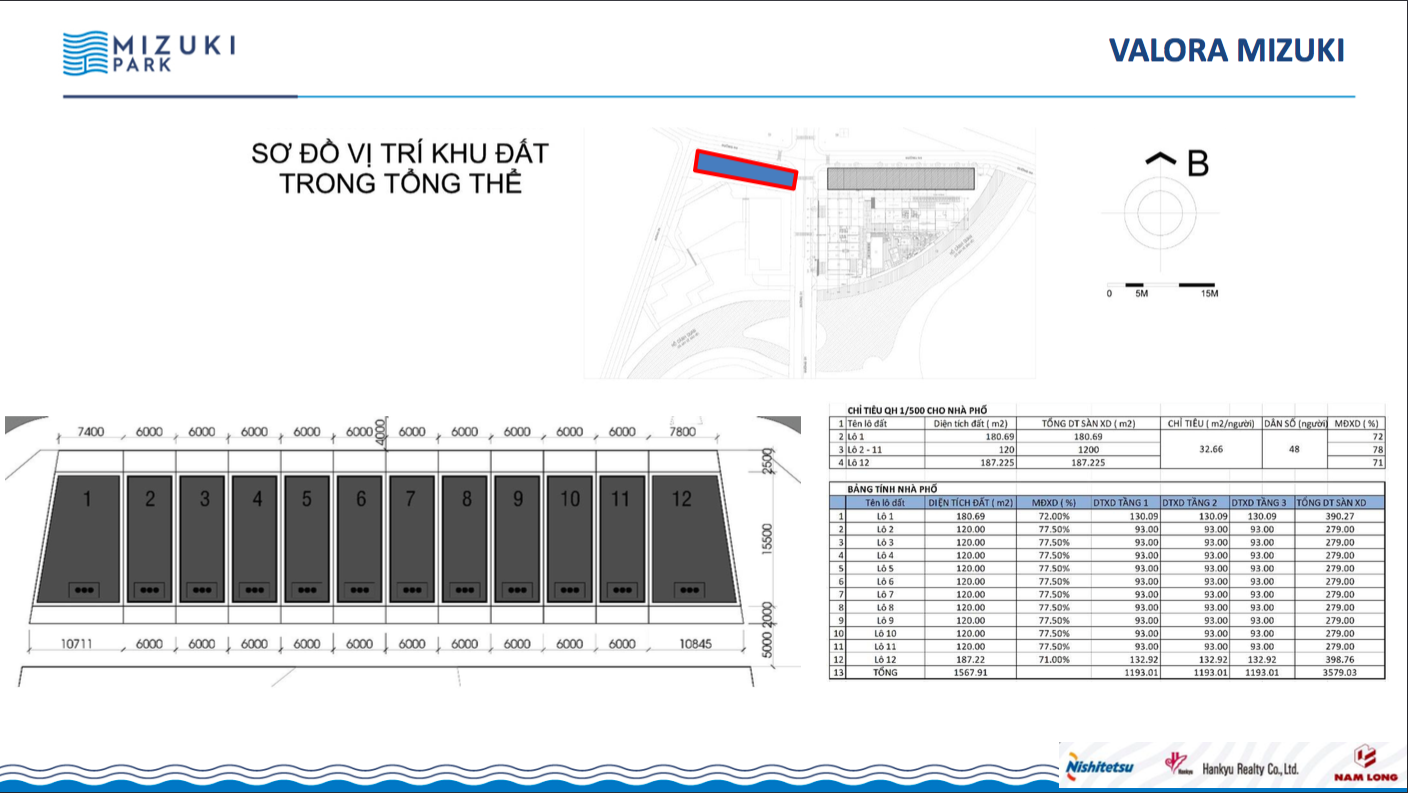Click the 71.00% density cell
The height and width of the screenshot is (793, 1408).
click(x=1054, y=659)
